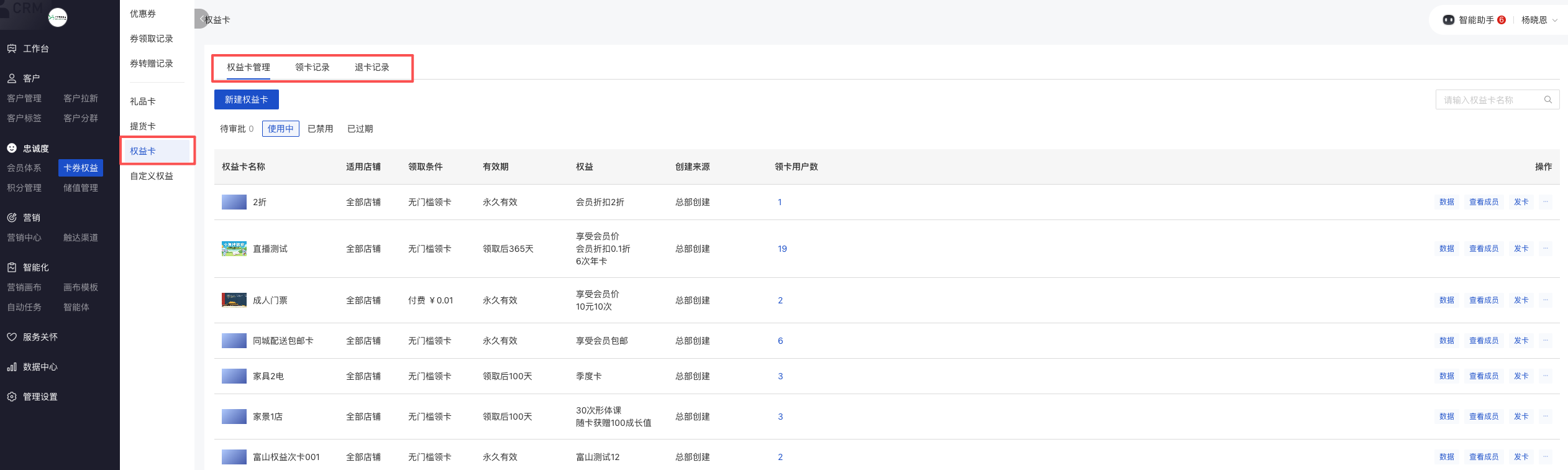
Task: Click the 工作台 workbench icon in sidebar
Action: (x=12, y=48)
